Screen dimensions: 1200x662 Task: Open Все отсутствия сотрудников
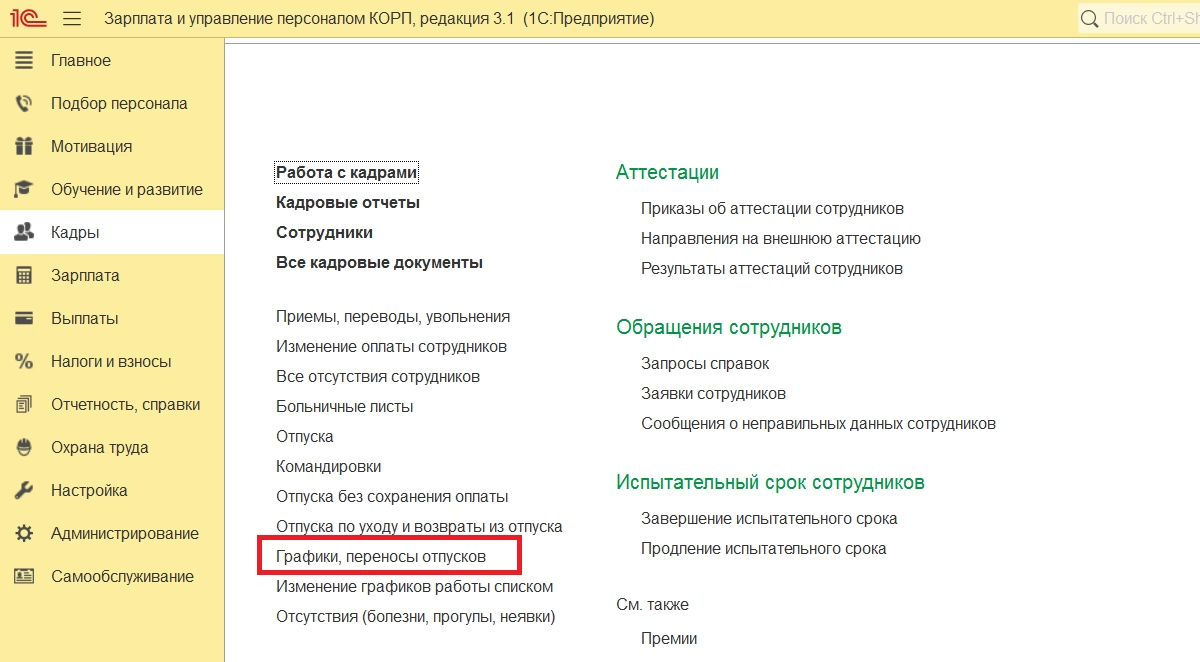pyautogui.click(x=378, y=377)
